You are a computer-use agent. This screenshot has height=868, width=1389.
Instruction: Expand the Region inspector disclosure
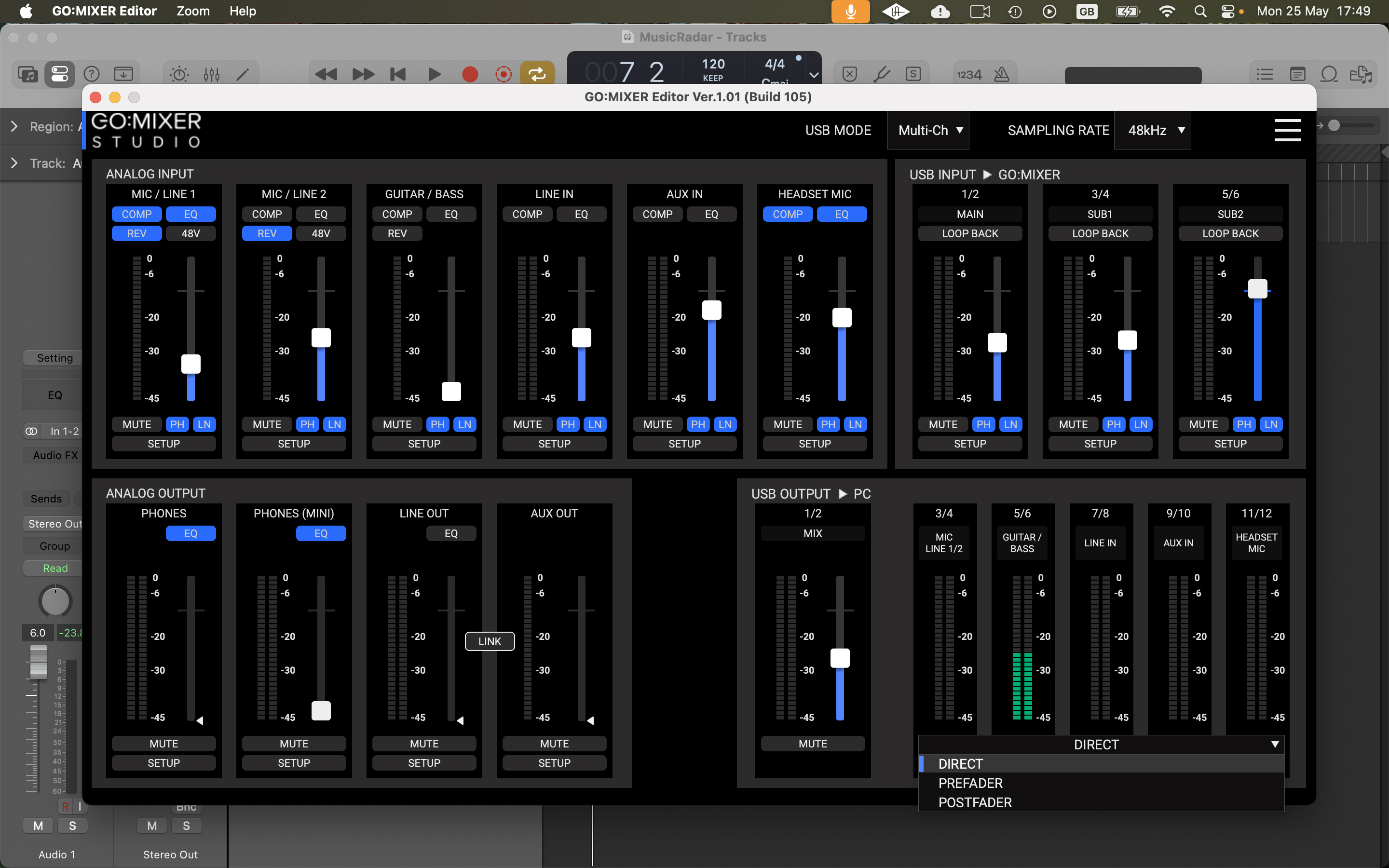tap(14, 126)
